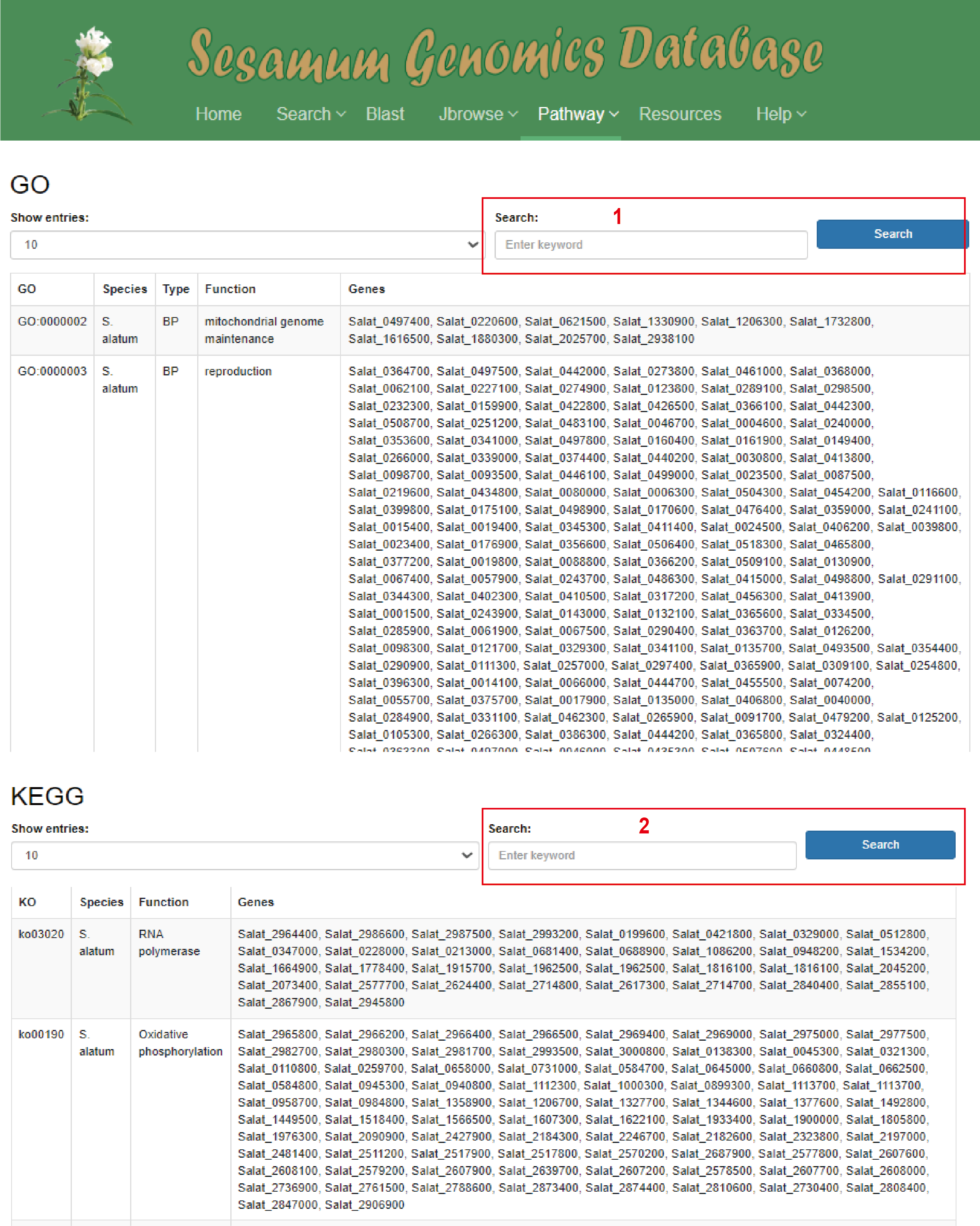Open the Home menu item
980x1226 pixels.
click(218, 114)
